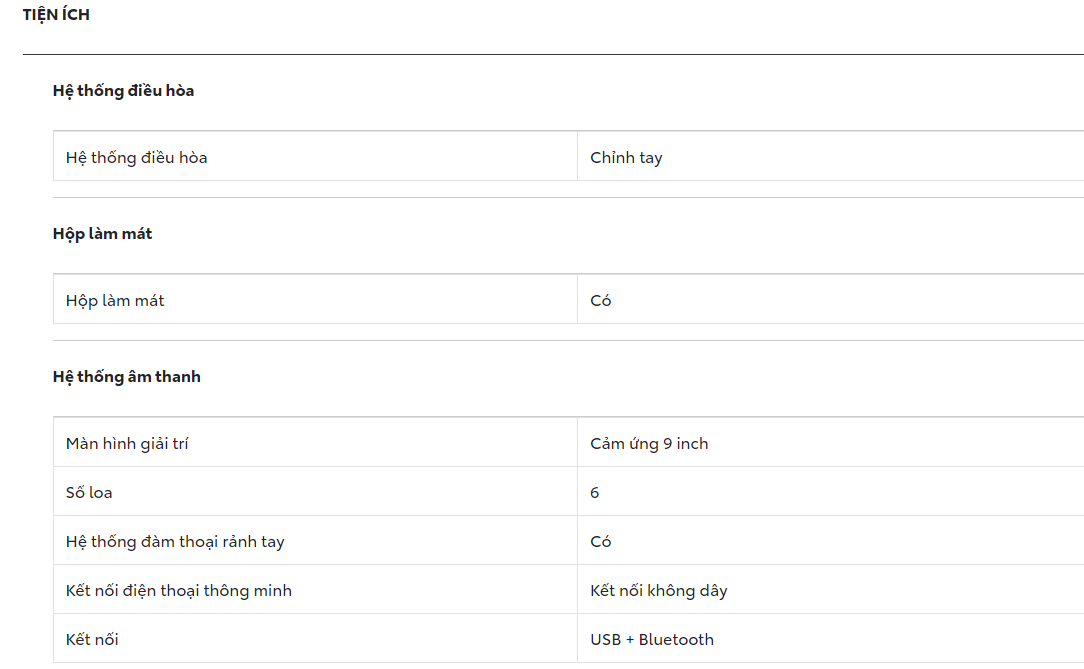
Task: Select the Kết nối điện thoại thông minh label
Action: [179, 591]
